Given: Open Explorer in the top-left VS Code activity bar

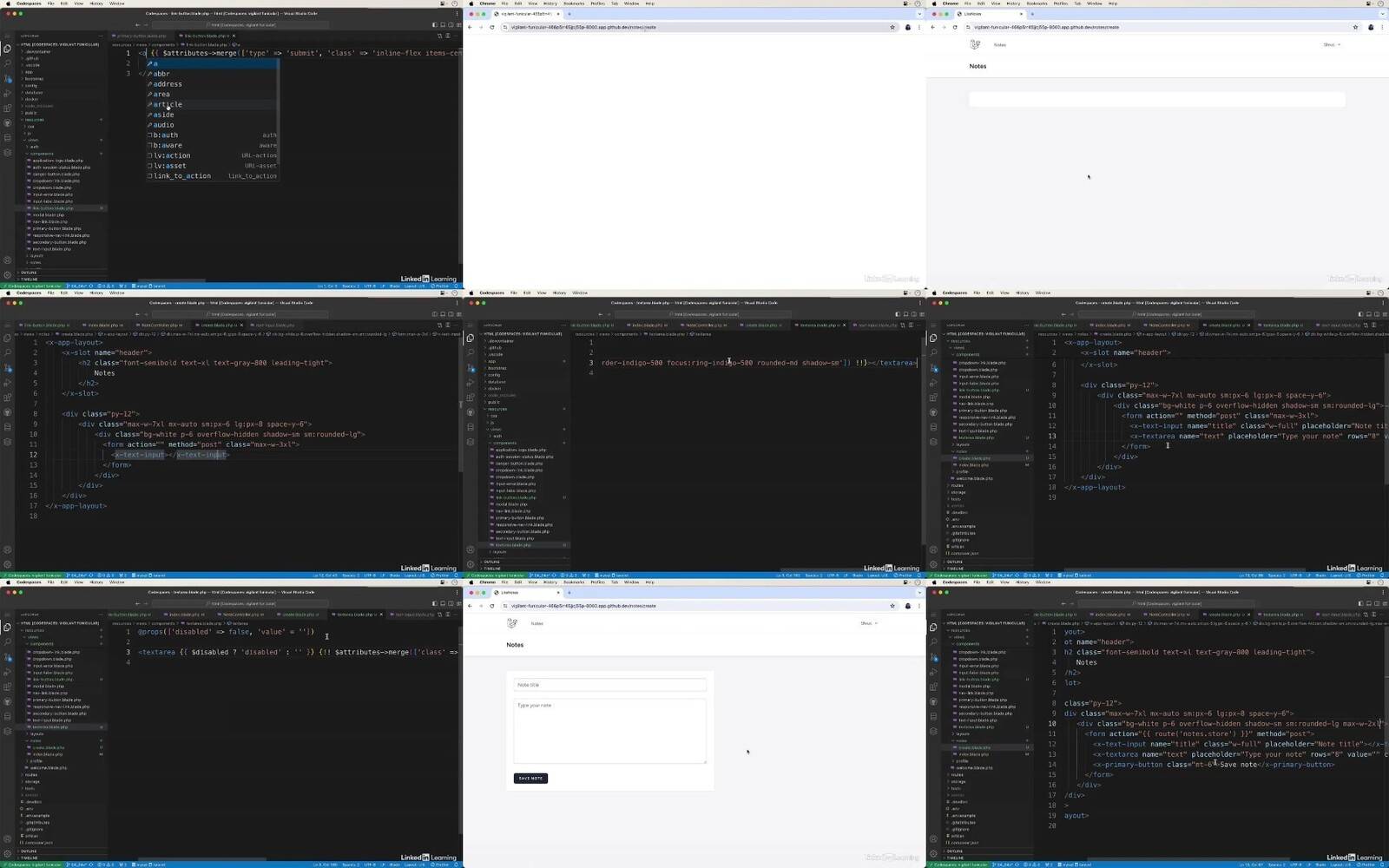Looking at the screenshot, I should 7,49.
